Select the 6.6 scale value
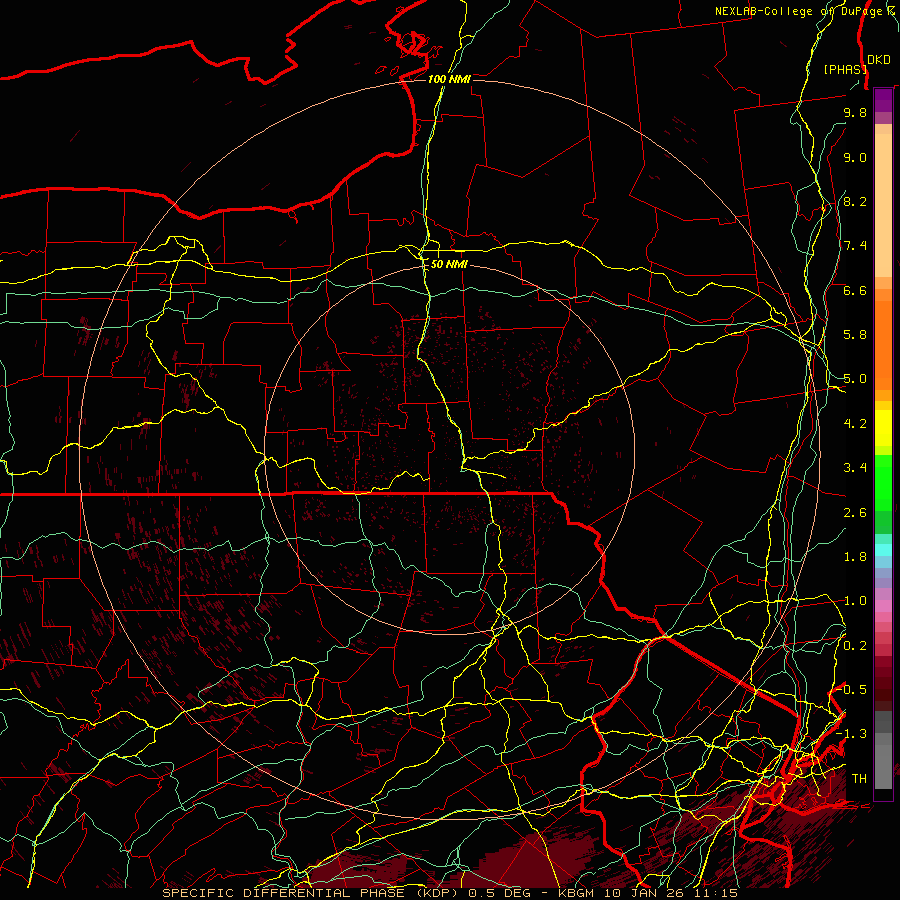This screenshot has width=900, height=900. coord(855,290)
